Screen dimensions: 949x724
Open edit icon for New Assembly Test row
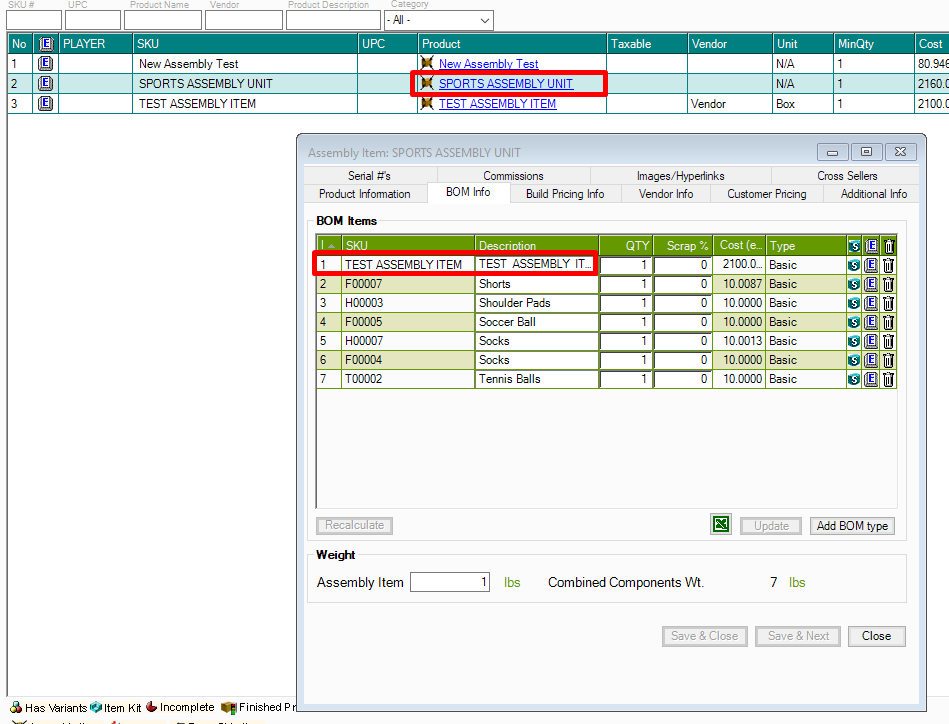click(x=45, y=64)
